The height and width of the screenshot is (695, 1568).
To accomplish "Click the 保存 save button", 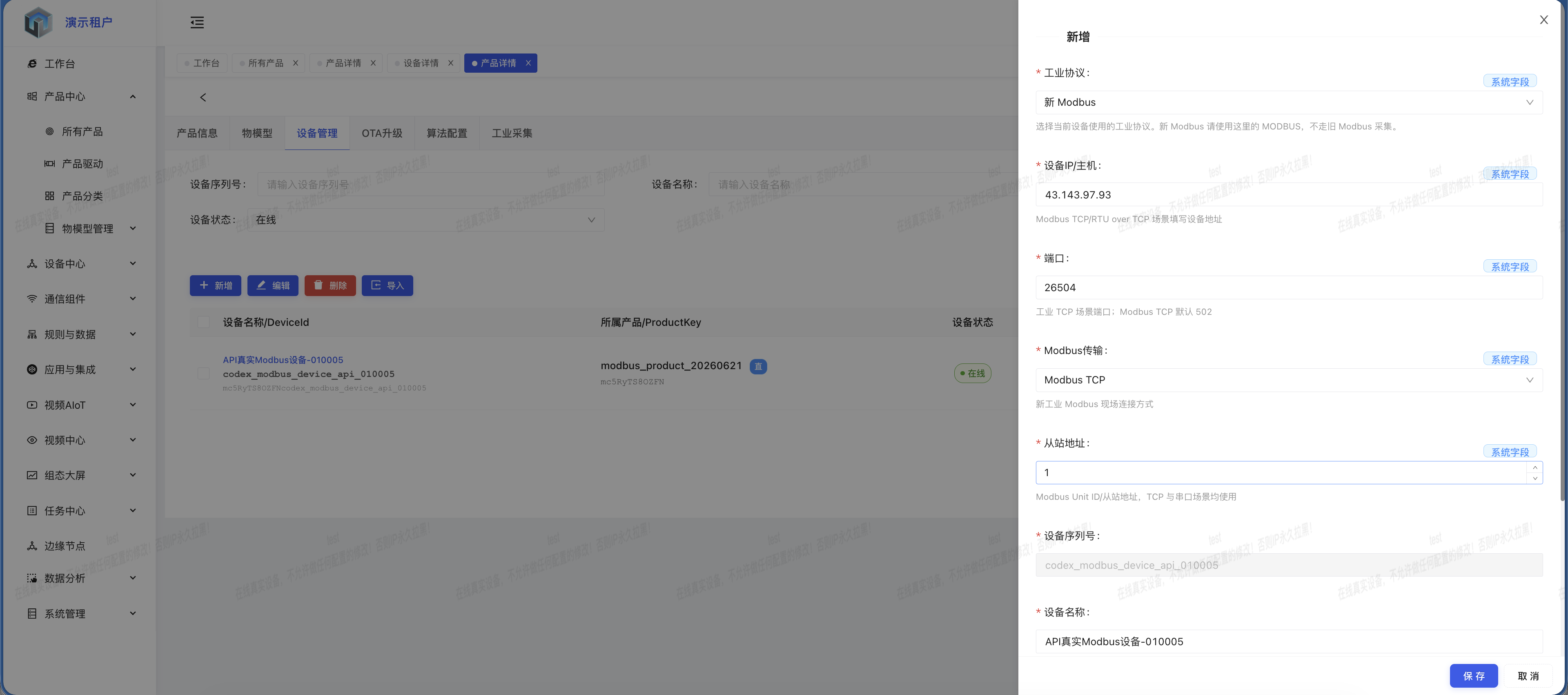I will (1474, 676).
